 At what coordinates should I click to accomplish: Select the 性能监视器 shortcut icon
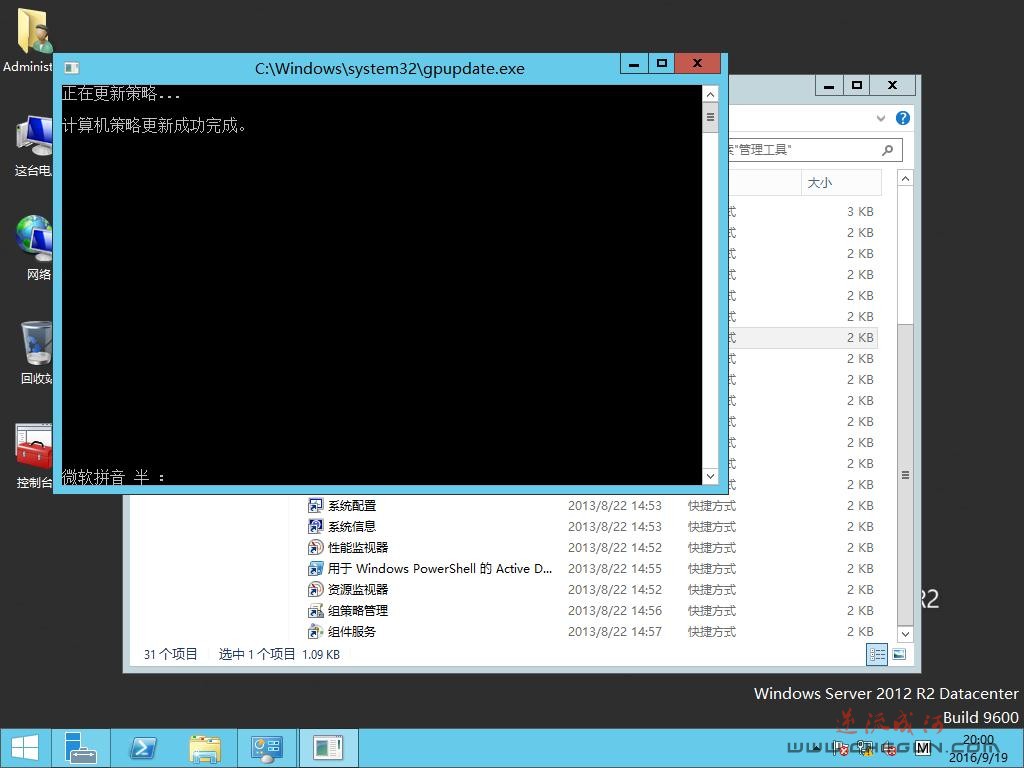315,547
